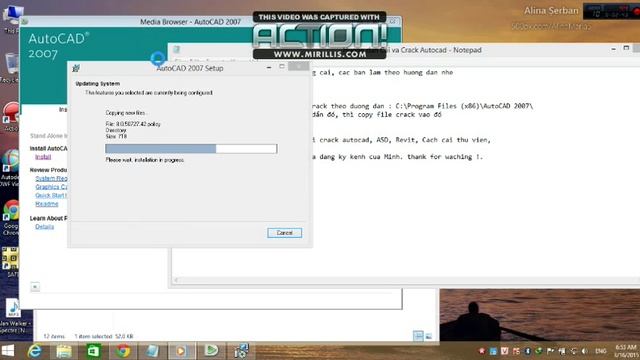Click the green play-arrow taskbar icon

click(x=211, y=351)
